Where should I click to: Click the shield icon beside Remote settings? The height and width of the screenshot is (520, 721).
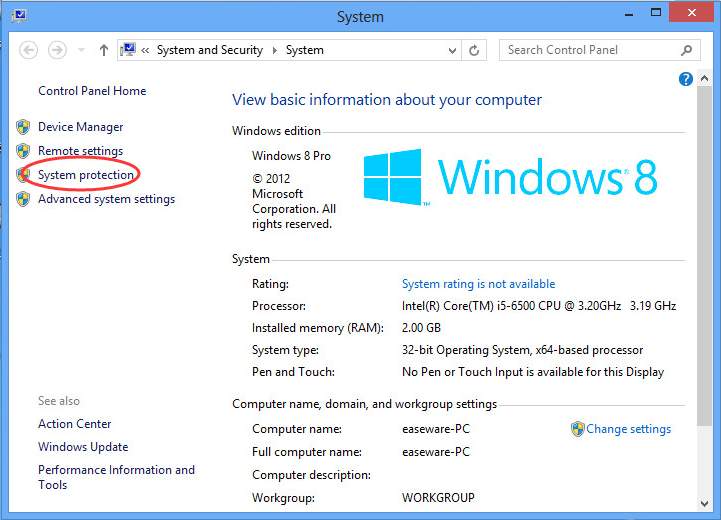coord(23,151)
